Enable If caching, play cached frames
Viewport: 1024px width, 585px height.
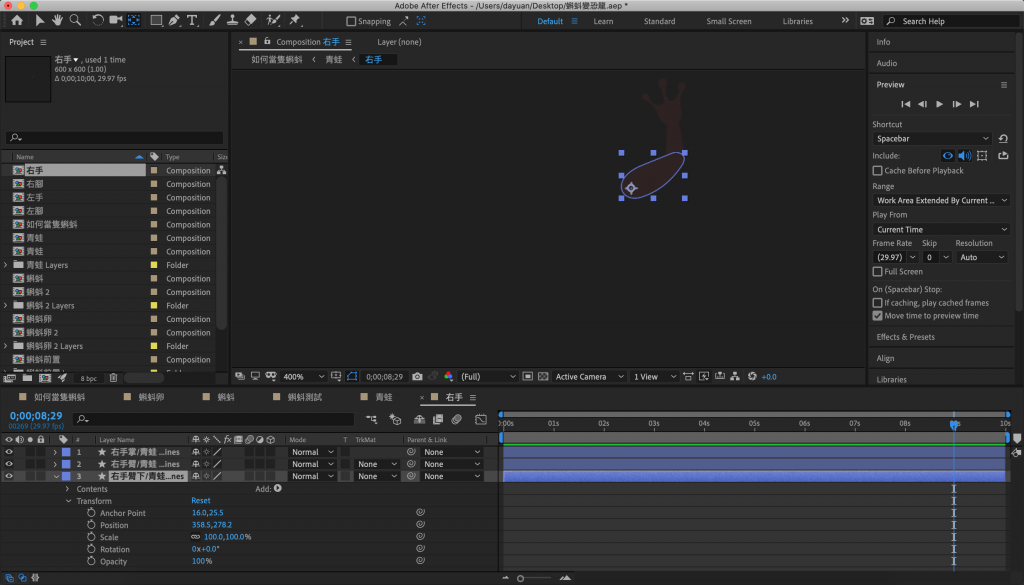877,303
